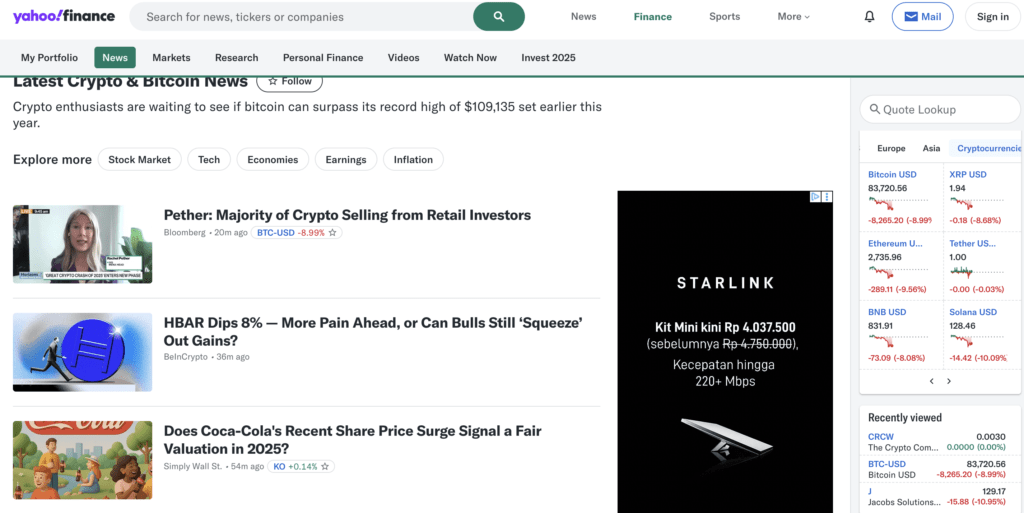Open Markets in the navigation bar

click(x=171, y=58)
